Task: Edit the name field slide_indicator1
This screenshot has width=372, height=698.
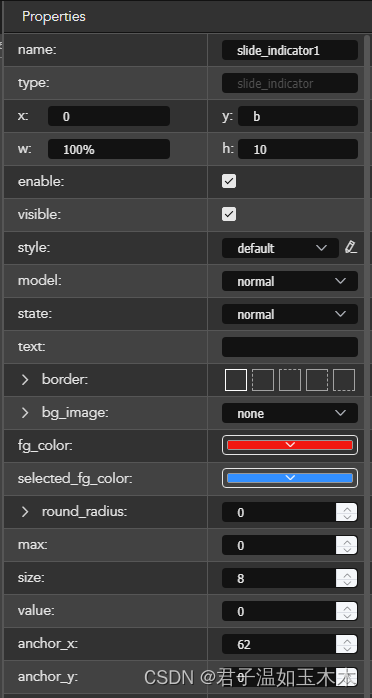Action: pyautogui.click(x=290, y=50)
